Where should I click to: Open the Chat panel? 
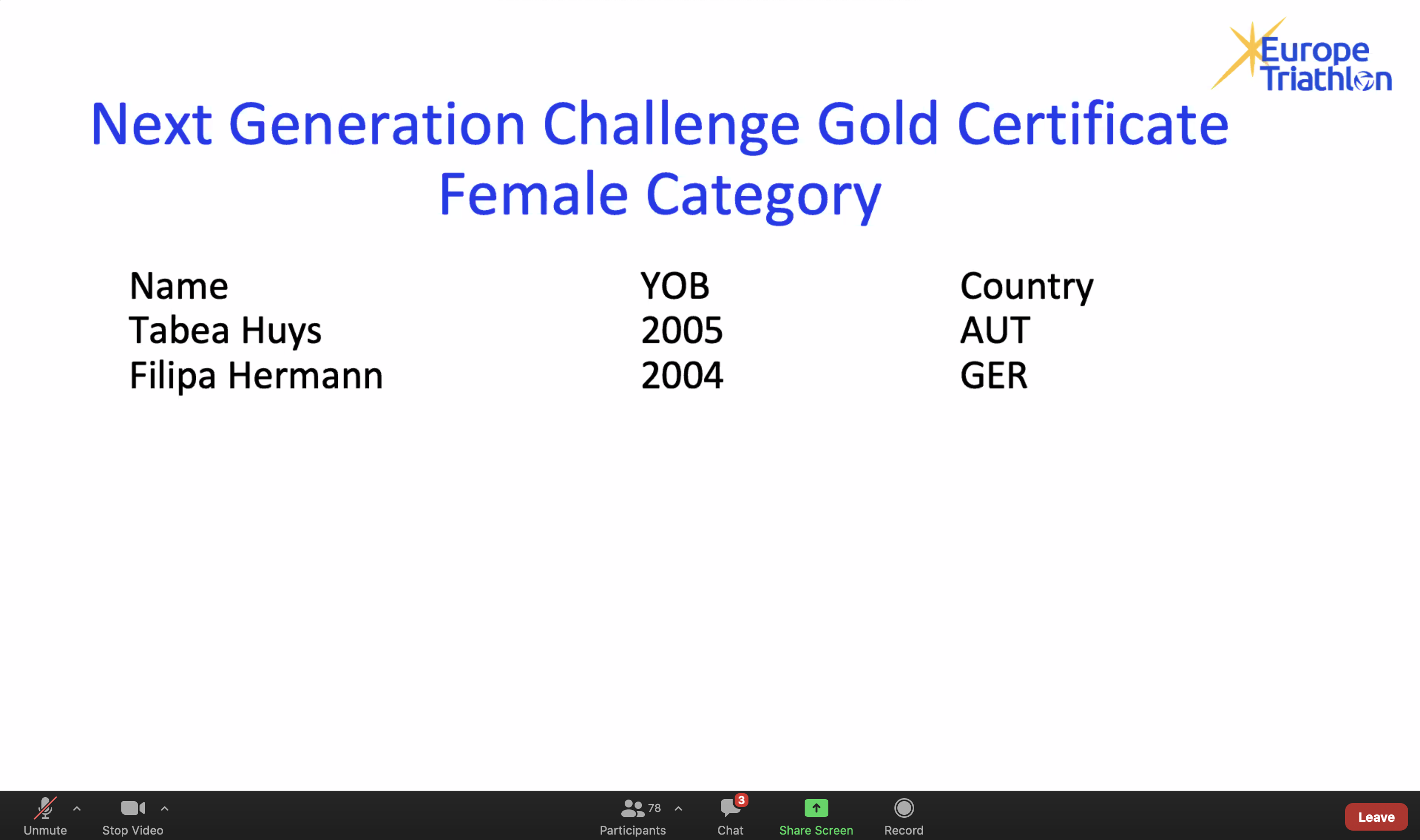point(730,816)
